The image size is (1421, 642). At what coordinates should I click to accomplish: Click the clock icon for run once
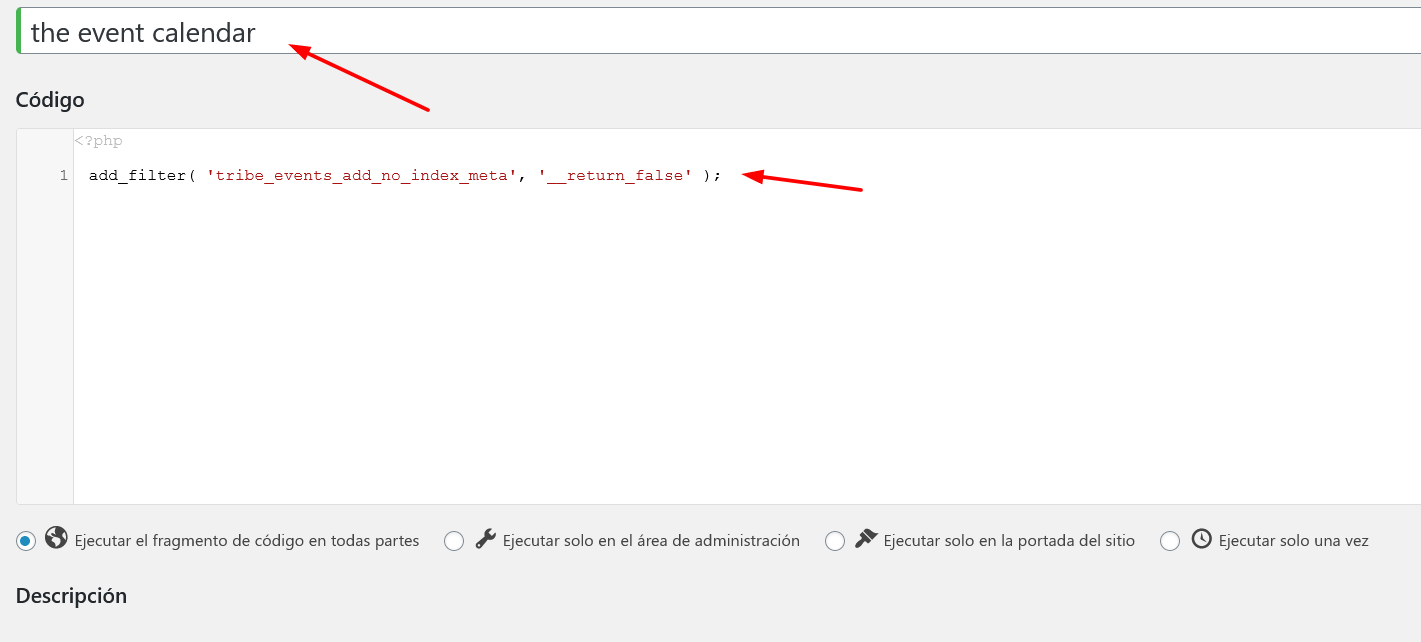tap(1201, 539)
